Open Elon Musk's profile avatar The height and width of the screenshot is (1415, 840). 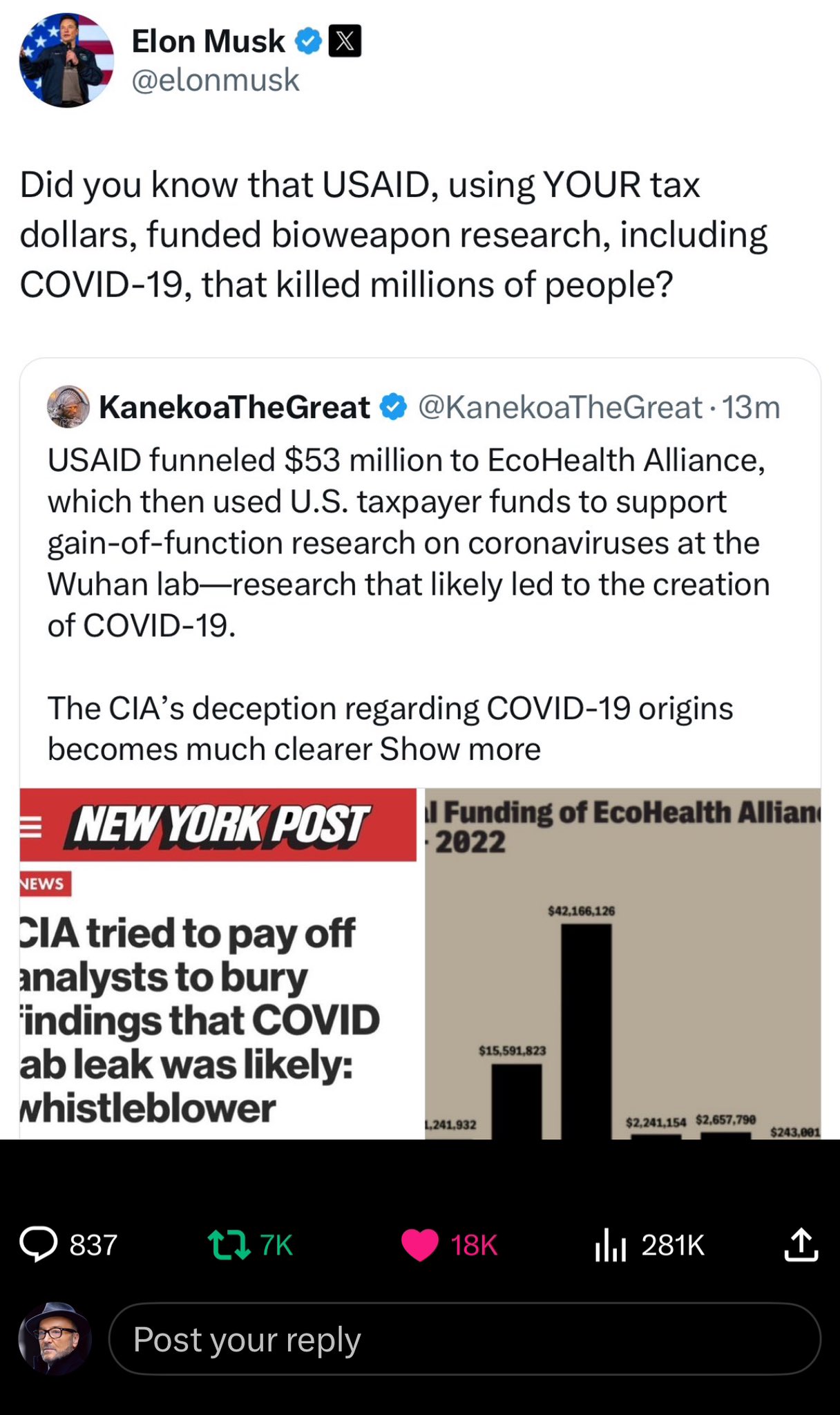(66, 60)
